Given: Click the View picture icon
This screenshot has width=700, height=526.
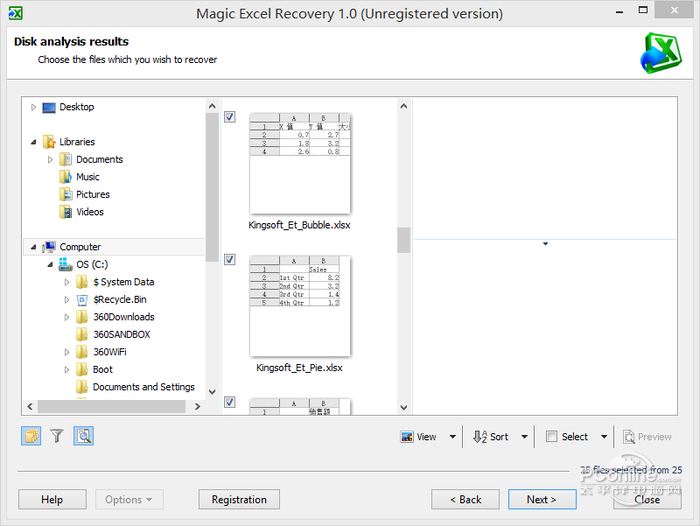Looking at the screenshot, I should coord(407,437).
